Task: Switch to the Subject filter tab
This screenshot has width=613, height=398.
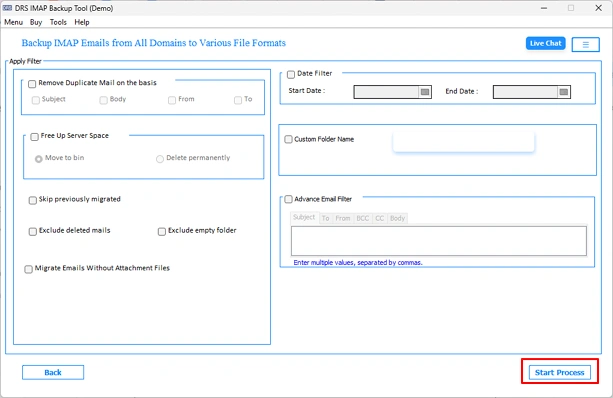Action: click(304, 217)
